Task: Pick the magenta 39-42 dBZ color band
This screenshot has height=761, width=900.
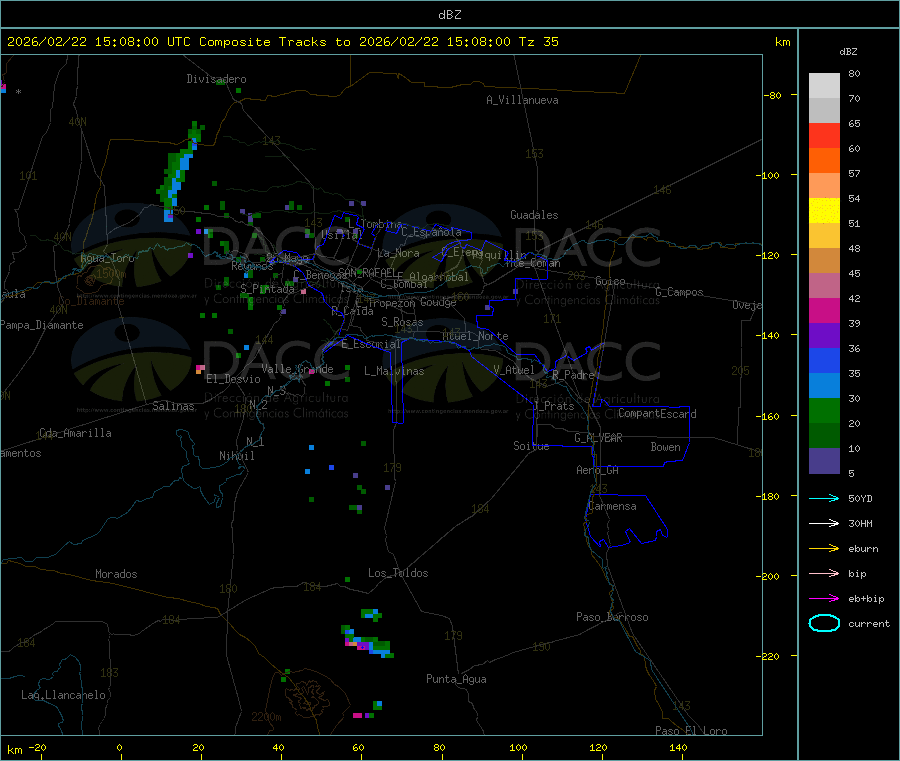Action: pyautogui.click(x=824, y=310)
